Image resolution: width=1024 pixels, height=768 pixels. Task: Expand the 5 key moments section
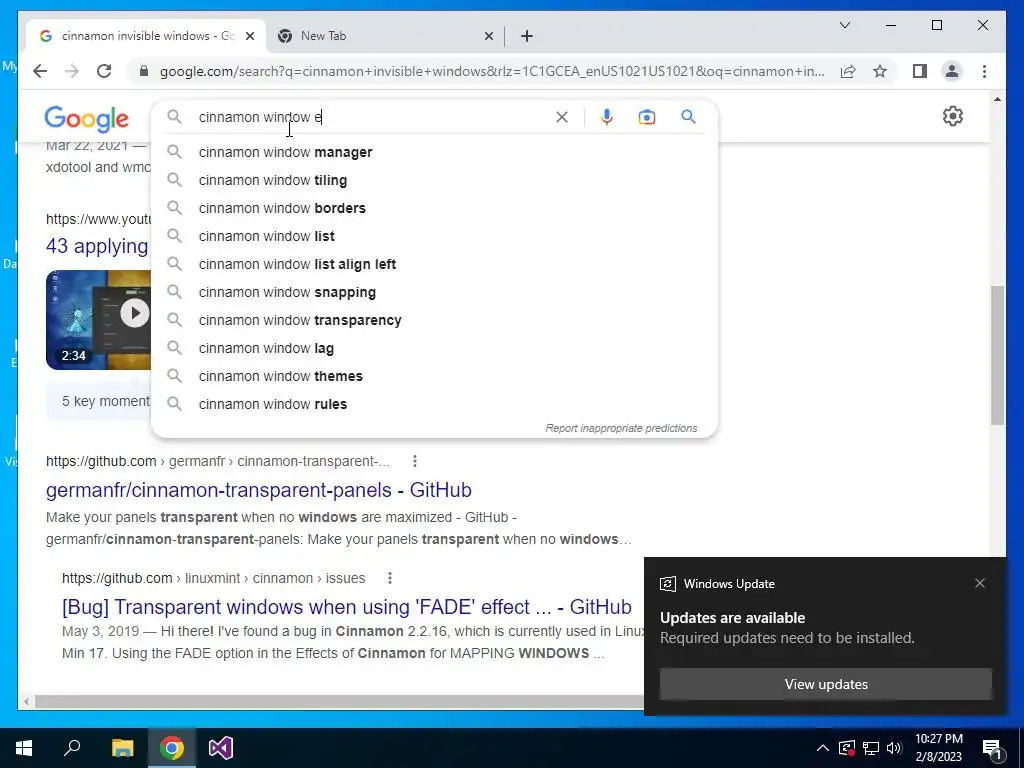pyautogui.click(x=99, y=401)
